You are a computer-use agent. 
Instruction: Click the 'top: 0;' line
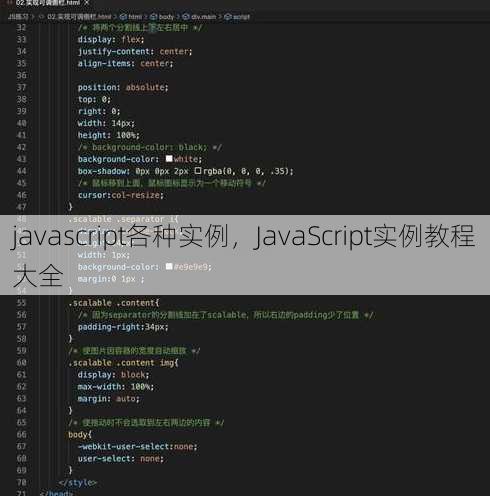94,99
